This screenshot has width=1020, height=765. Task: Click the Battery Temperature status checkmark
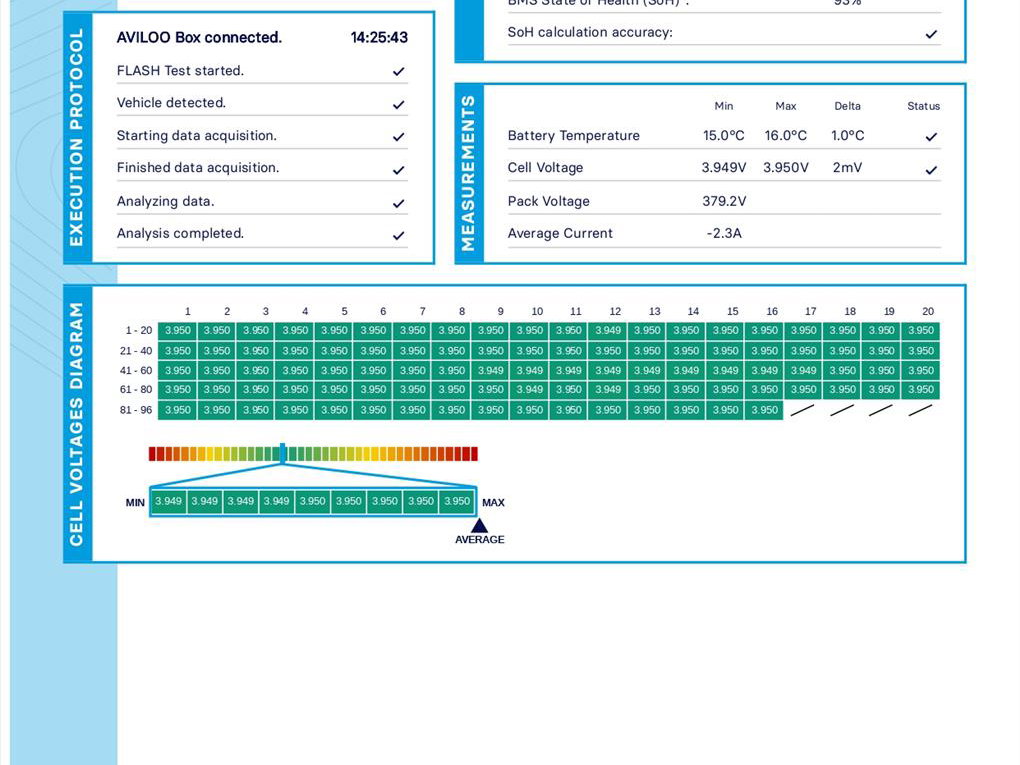click(x=931, y=137)
